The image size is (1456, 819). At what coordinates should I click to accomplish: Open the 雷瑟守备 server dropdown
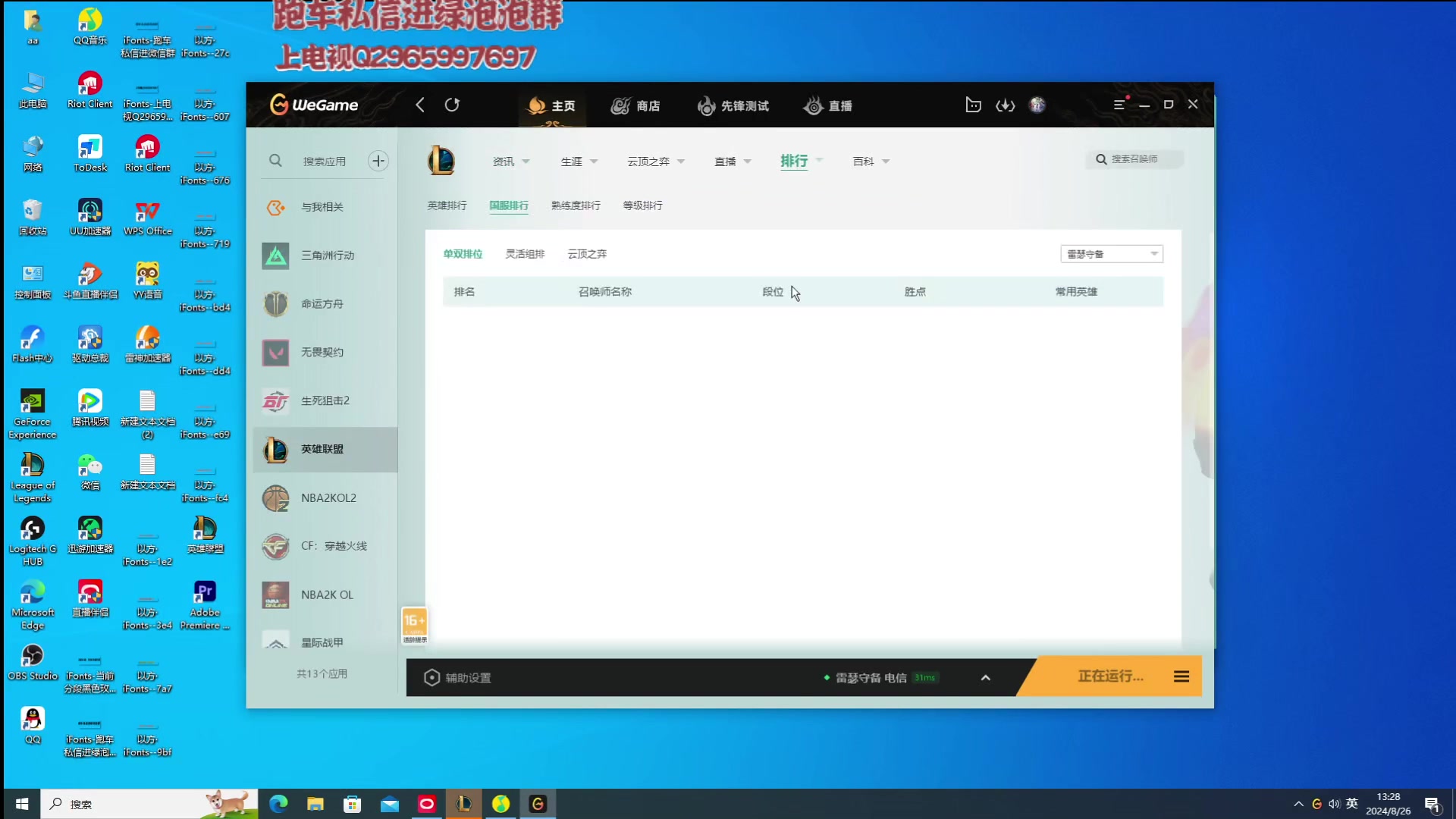[1112, 254]
